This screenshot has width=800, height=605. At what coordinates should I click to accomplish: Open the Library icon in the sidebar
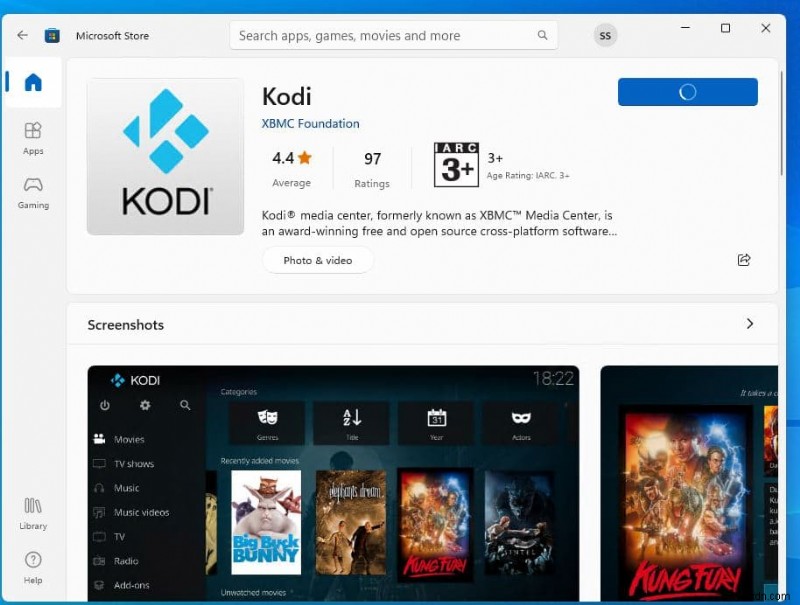pyautogui.click(x=33, y=513)
